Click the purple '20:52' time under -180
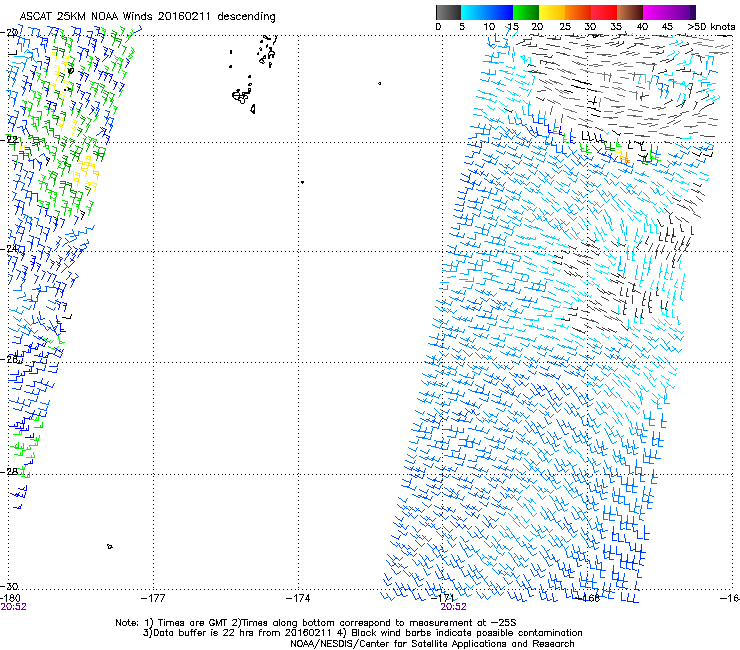 click(x=14, y=607)
